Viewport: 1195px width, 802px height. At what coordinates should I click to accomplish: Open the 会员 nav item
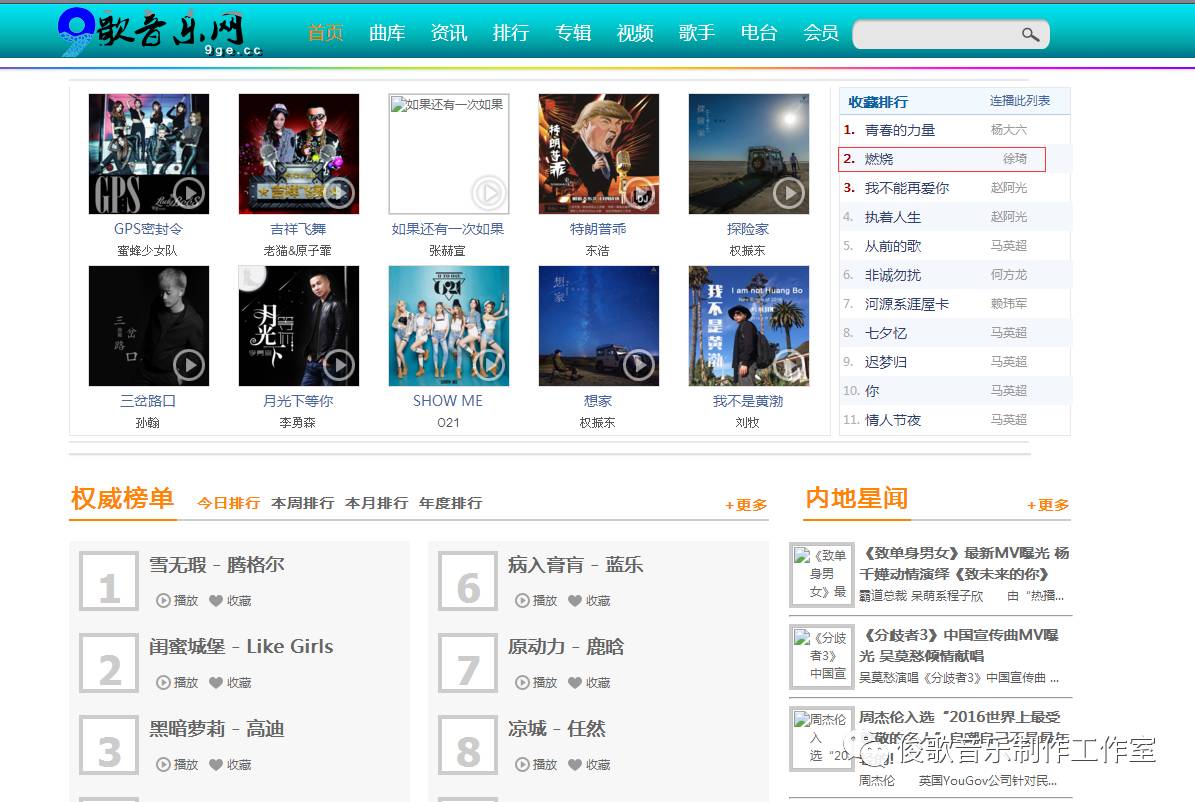coord(821,33)
